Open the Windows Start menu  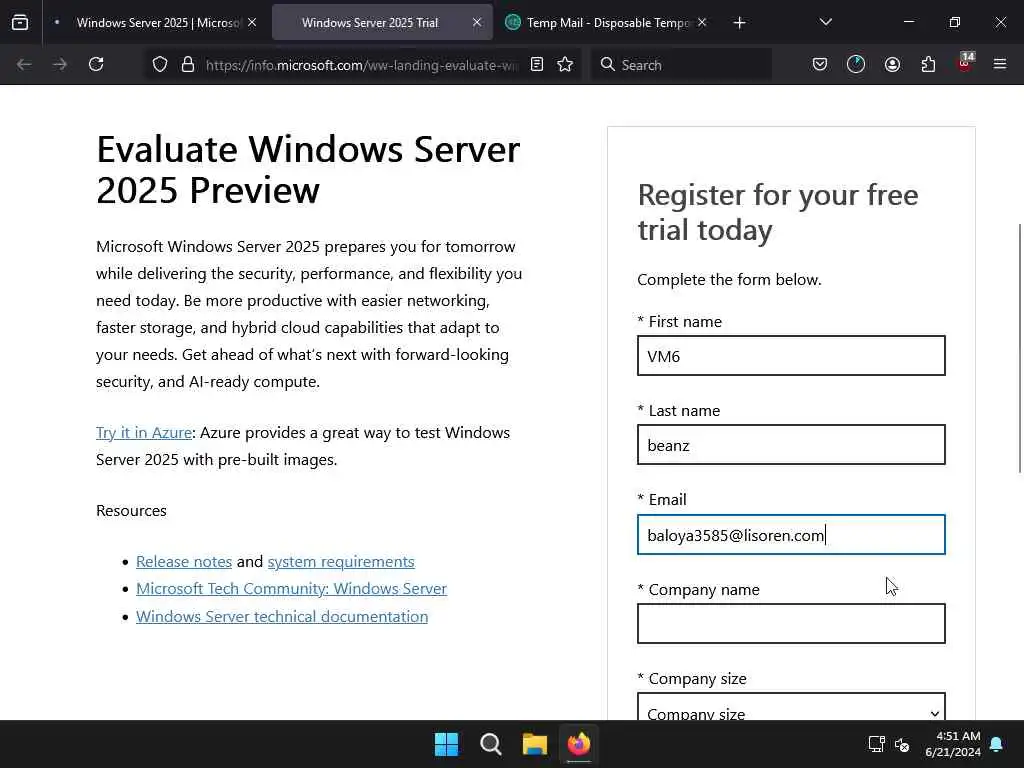coord(447,744)
